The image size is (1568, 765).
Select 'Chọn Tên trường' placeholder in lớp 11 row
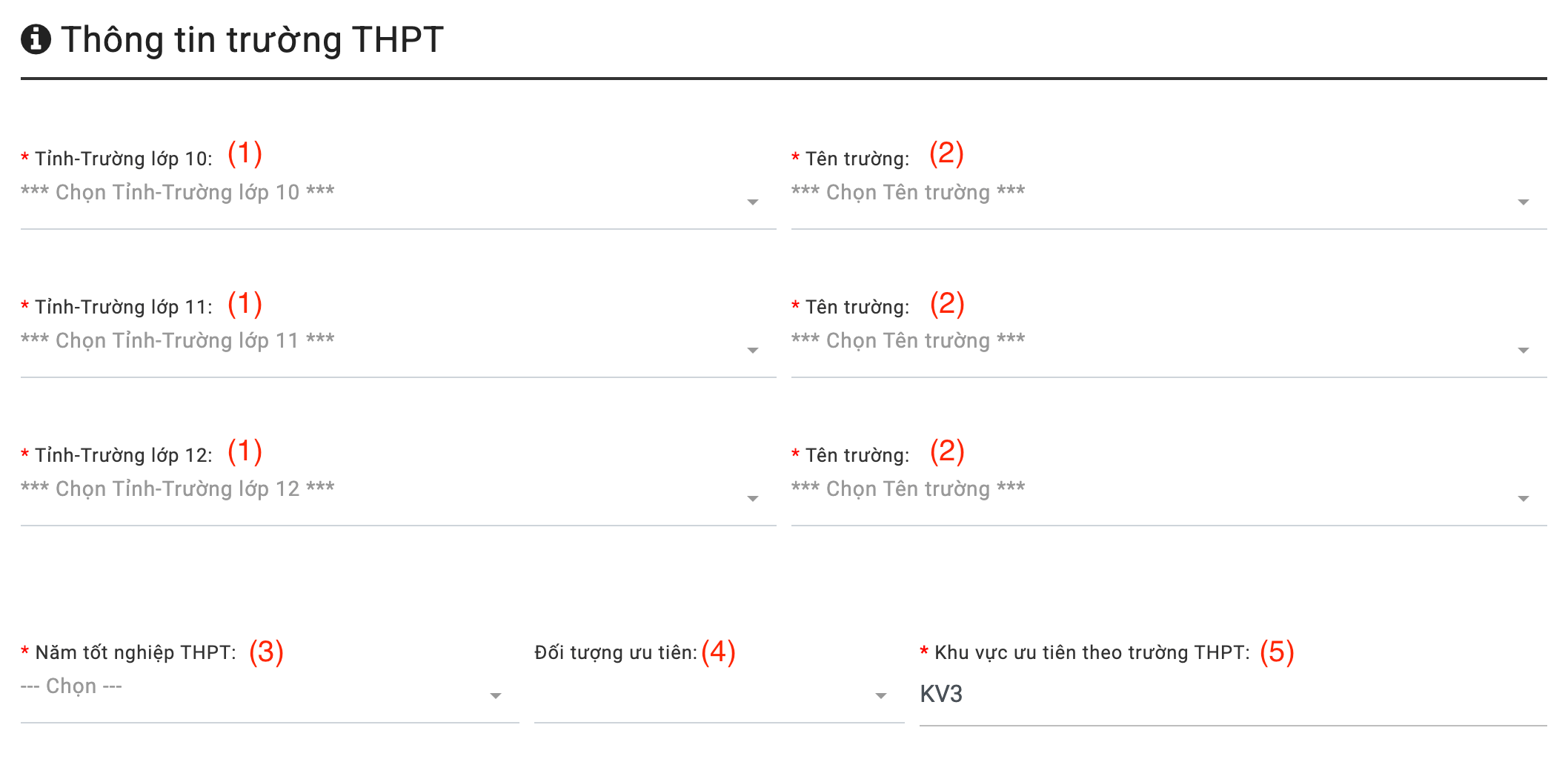(x=908, y=341)
